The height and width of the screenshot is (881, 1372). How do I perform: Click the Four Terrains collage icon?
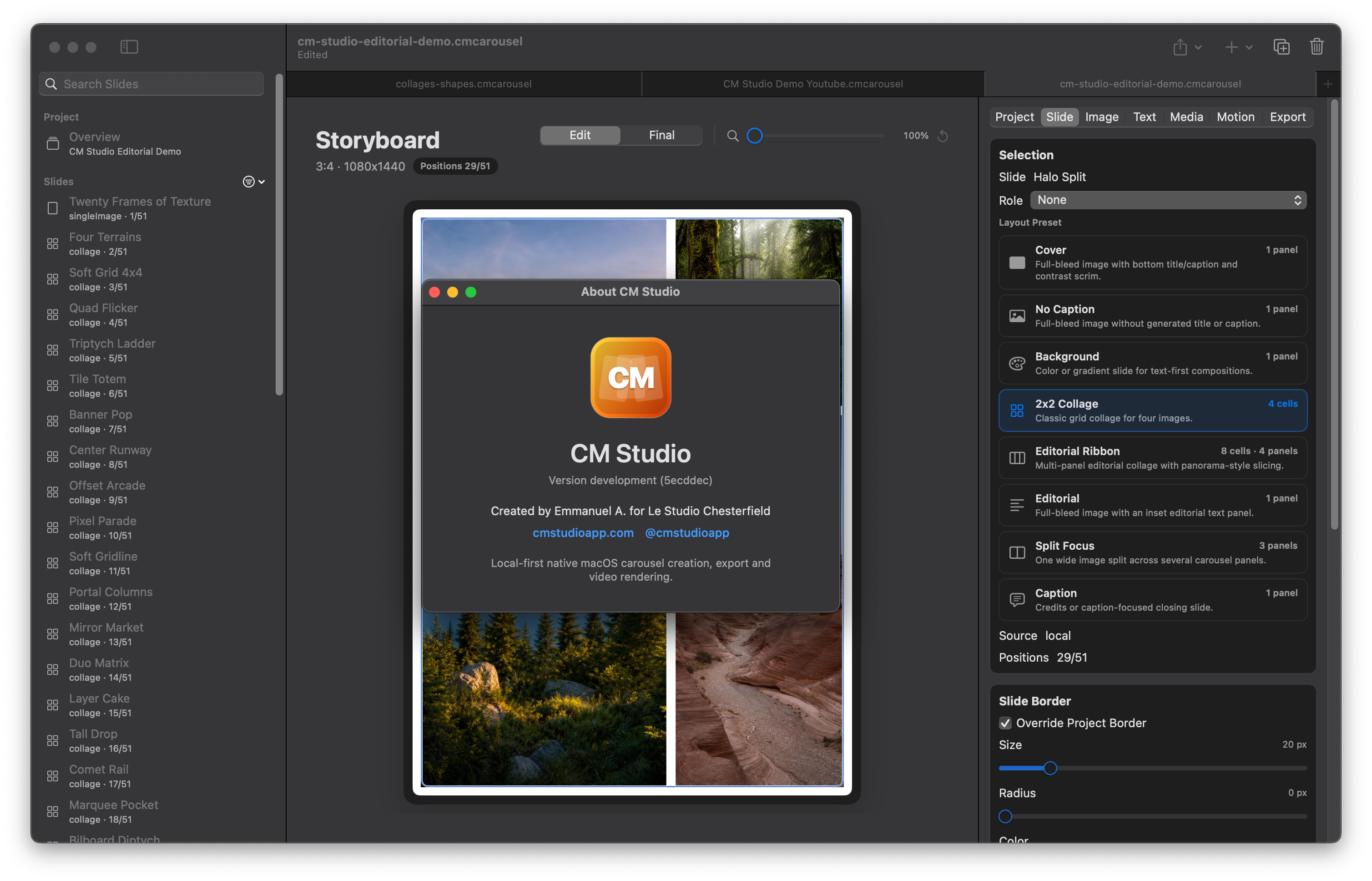pyautogui.click(x=53, y=244)
